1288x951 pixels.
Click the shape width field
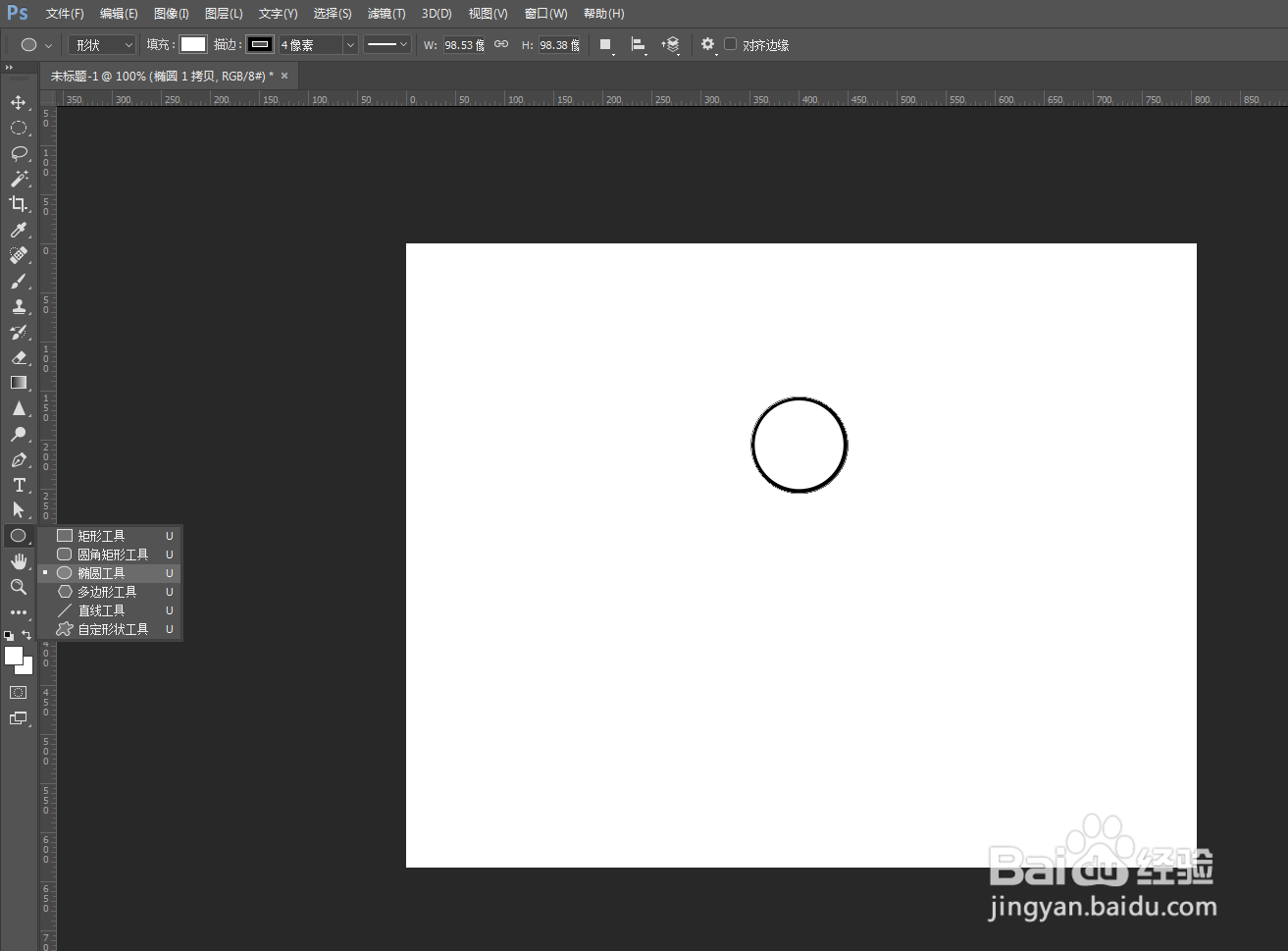[464, 45]
